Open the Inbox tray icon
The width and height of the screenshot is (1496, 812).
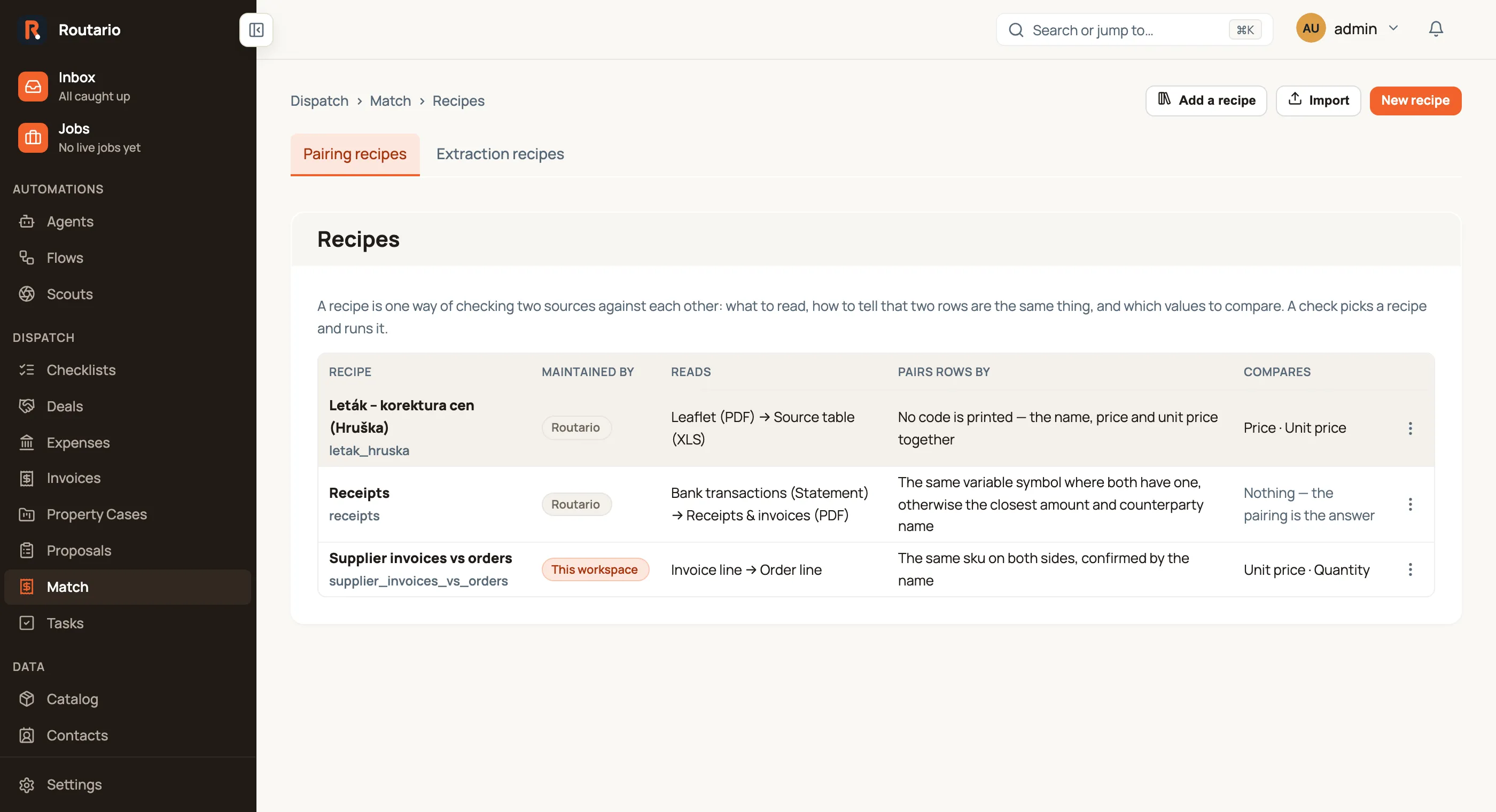point(33,87)
